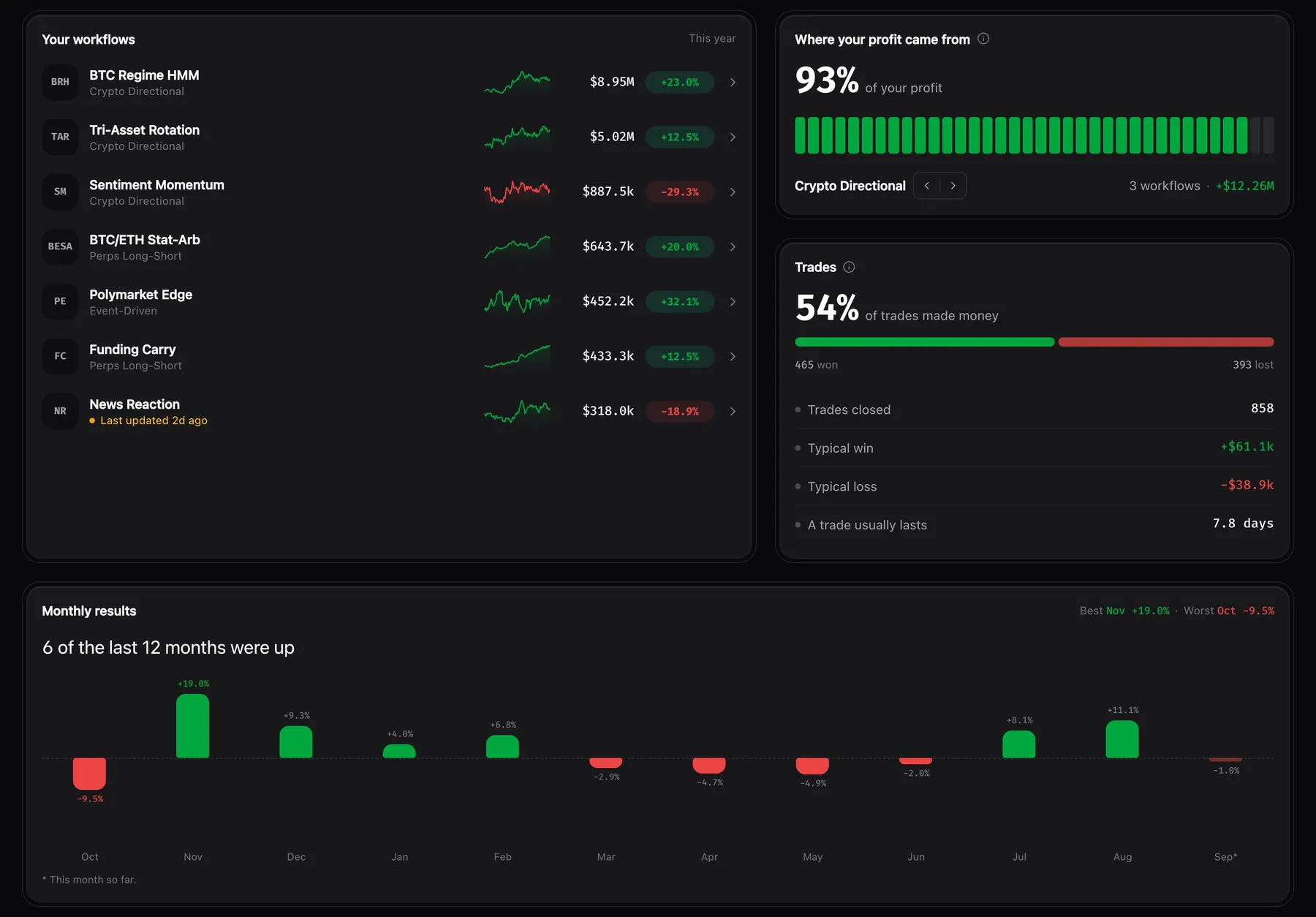This screenshot has width=1316, height=917.
Task: Click the +32.1% return badge
Action: (680, 301)
